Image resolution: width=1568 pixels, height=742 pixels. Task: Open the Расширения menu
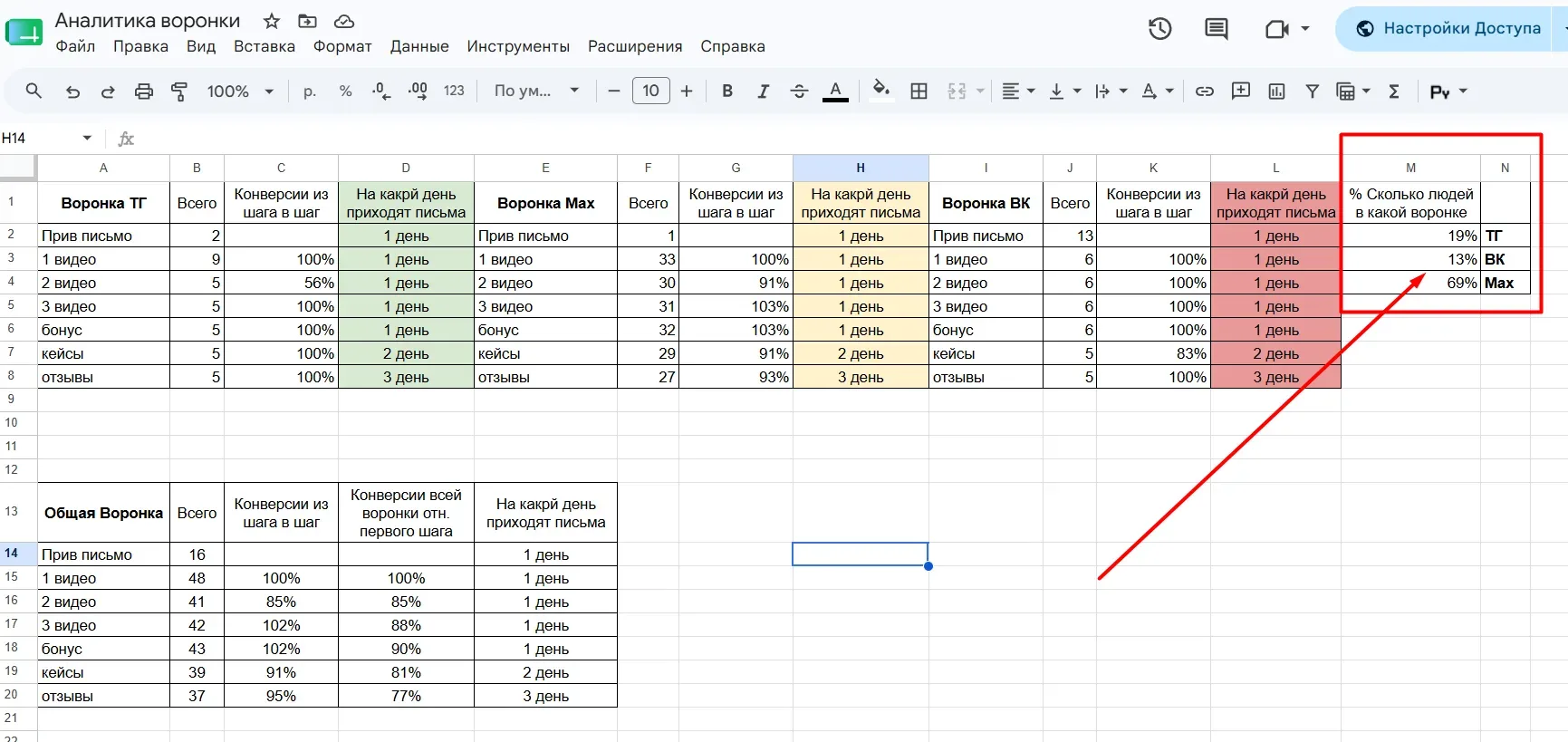[x=635, y=46]
